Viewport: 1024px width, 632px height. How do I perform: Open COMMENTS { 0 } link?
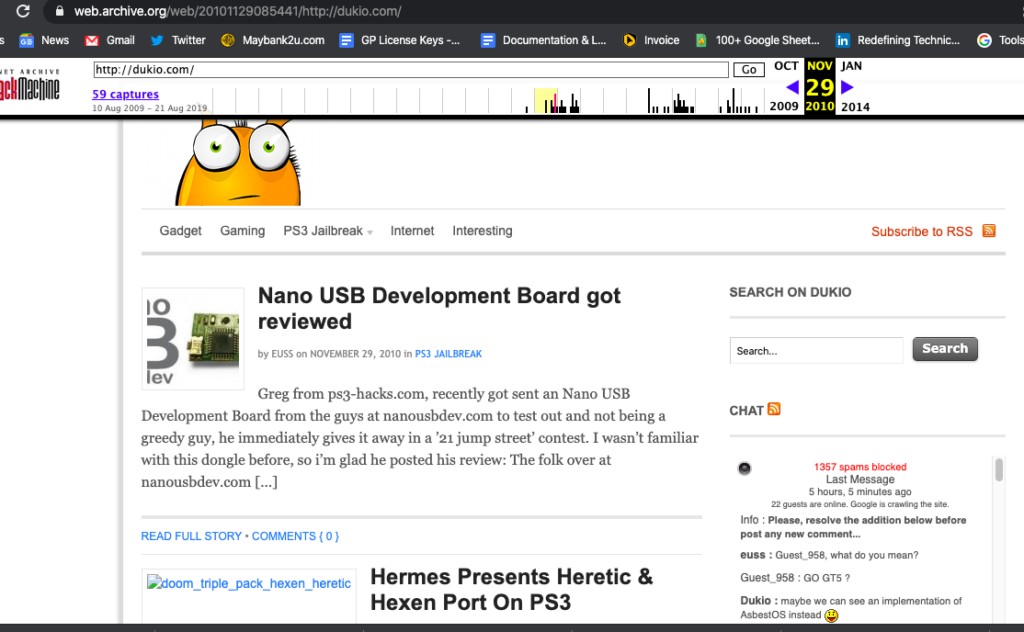[x=295, y=536]
